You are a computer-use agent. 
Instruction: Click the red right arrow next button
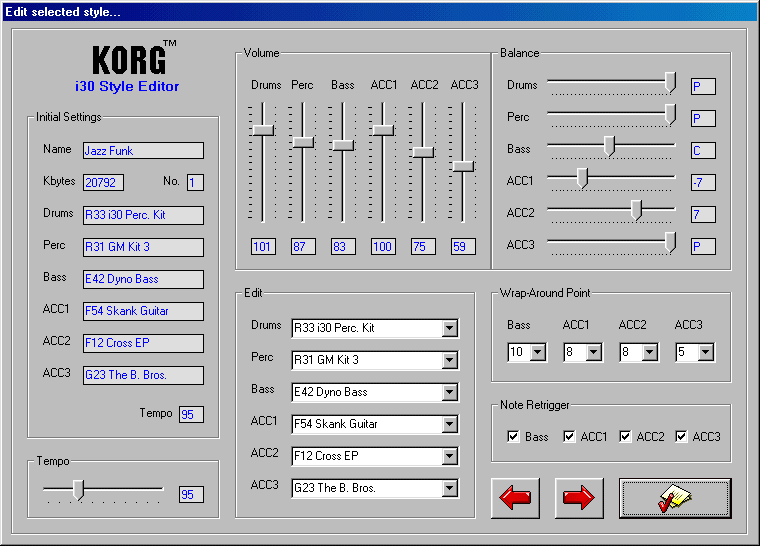(x=579, y=498)
